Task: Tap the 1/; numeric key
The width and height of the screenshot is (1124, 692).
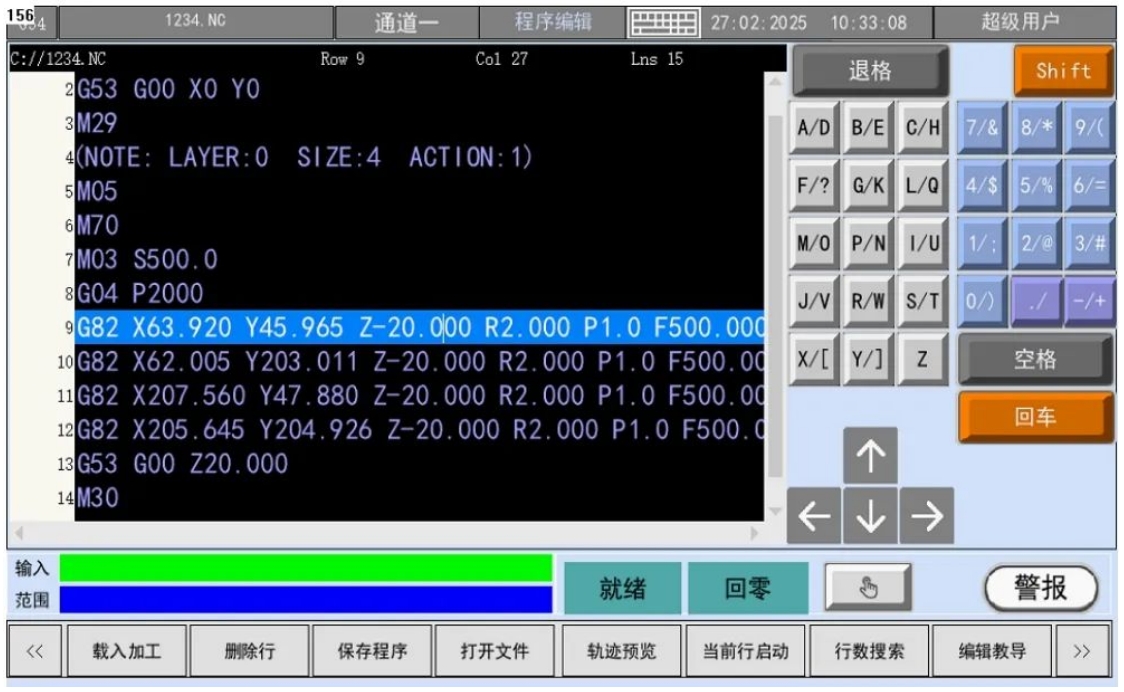Action: 982,244
